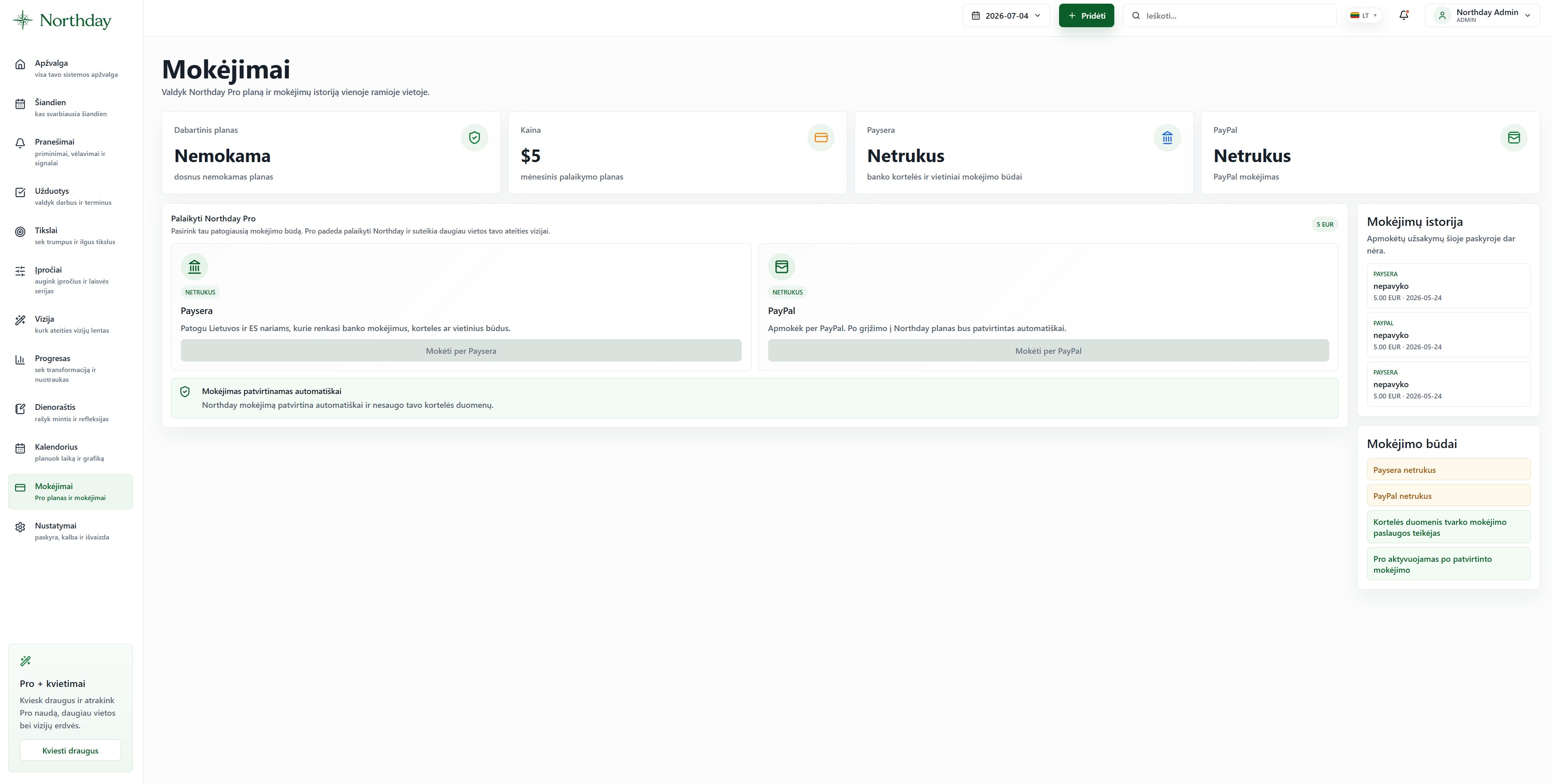The image size is (1552, 784).
Task: Click the orange card icon on Kaina card
Action: (x=820, y=138)
